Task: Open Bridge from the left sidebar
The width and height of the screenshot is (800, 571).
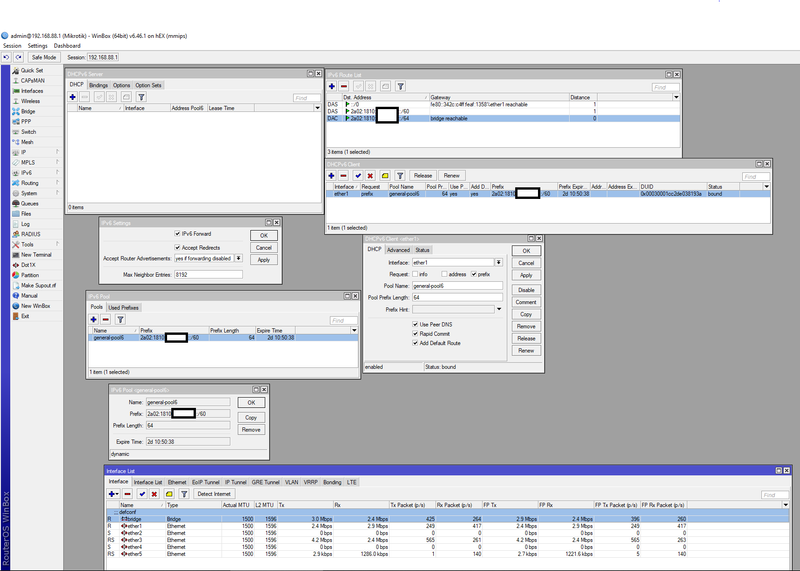Action: [x=29, y=111]
